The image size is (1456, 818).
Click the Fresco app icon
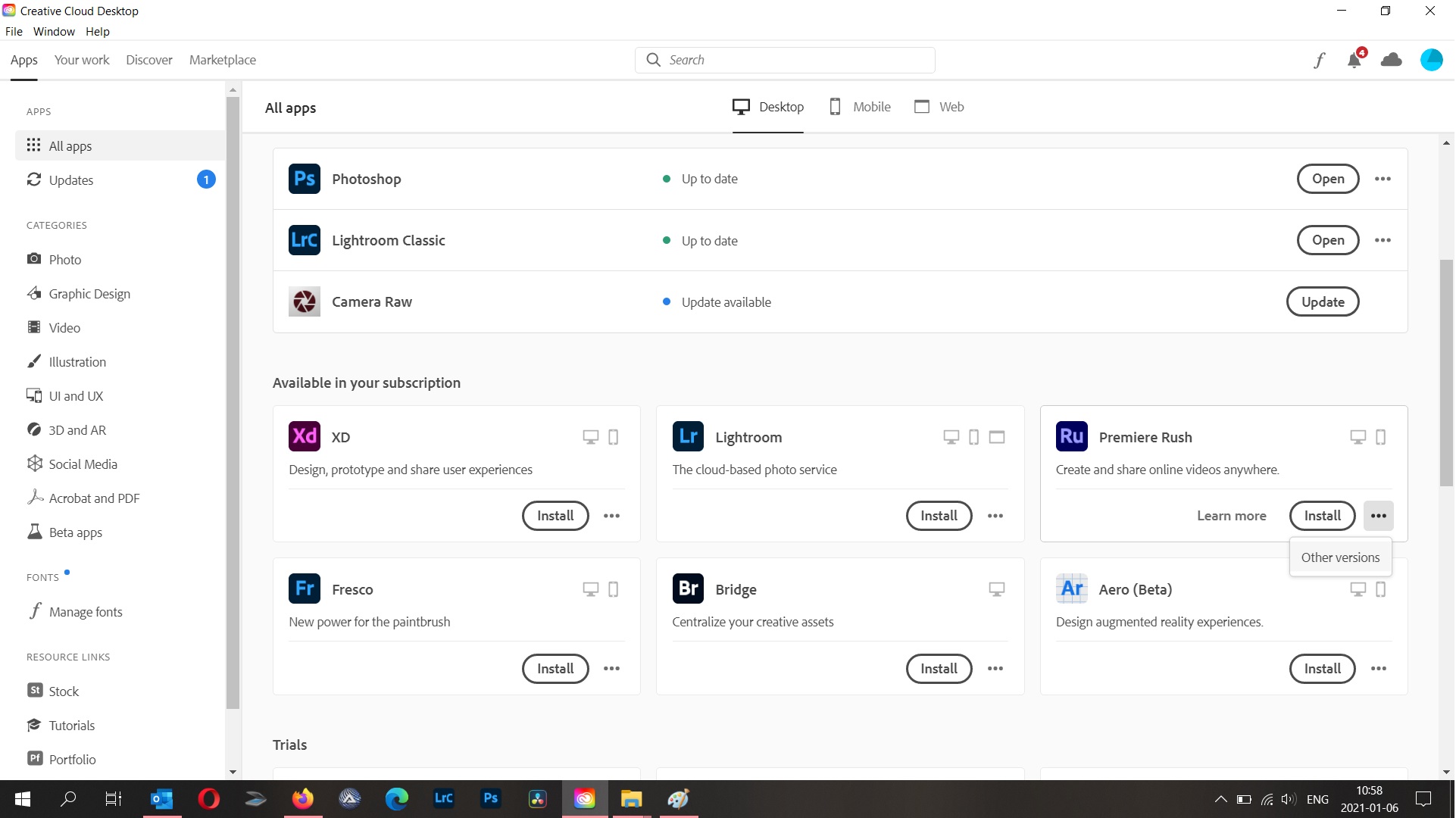tap(304, 589)
